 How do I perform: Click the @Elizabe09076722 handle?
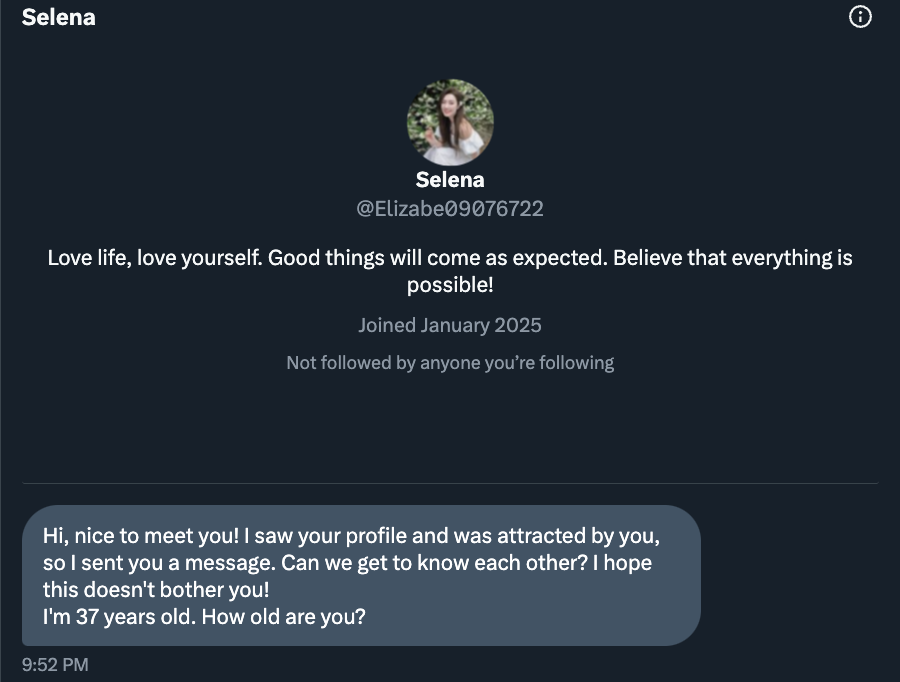click(x=450, y=209)
